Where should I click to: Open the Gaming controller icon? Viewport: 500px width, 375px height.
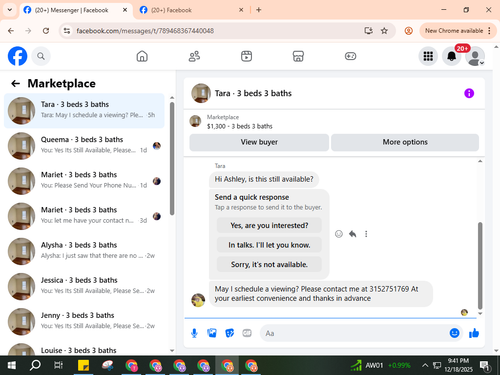click(350, 56)
